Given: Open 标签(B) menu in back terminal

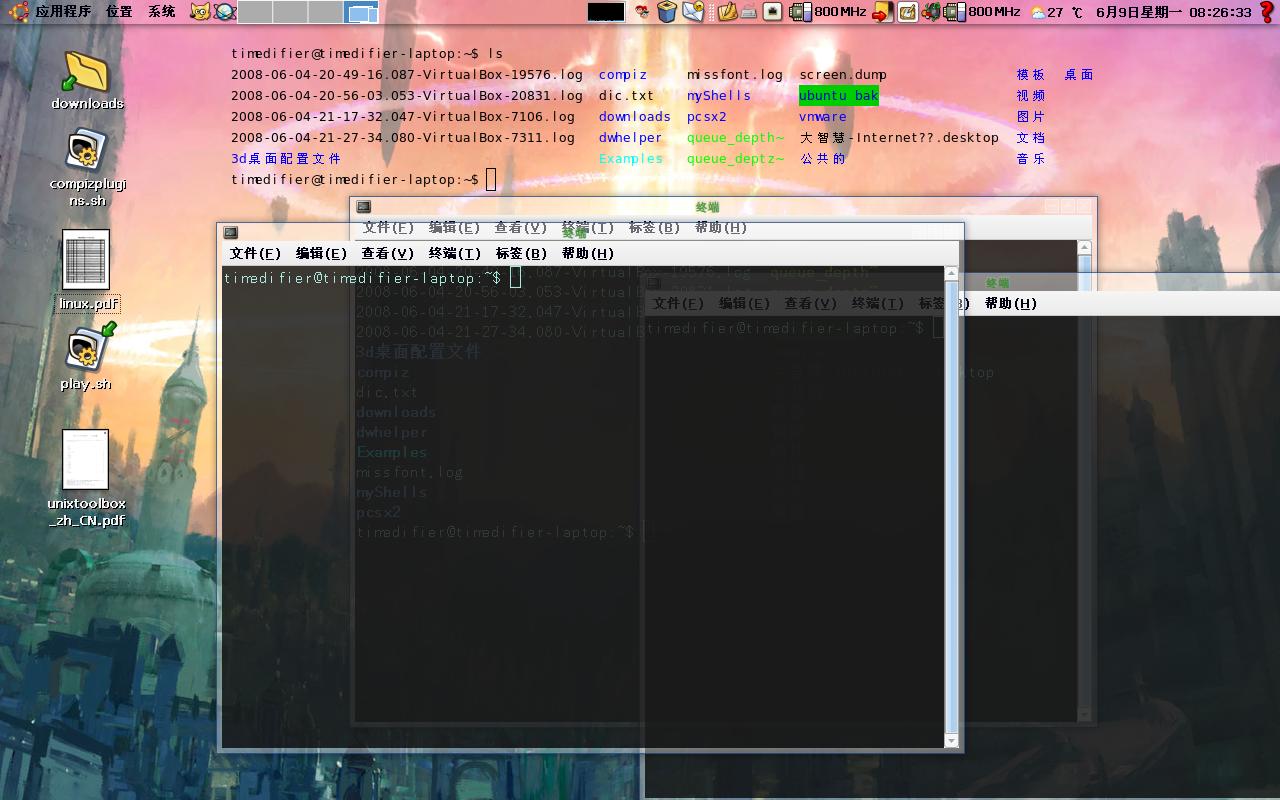Looking at the screenshot, I should [654, 228].
